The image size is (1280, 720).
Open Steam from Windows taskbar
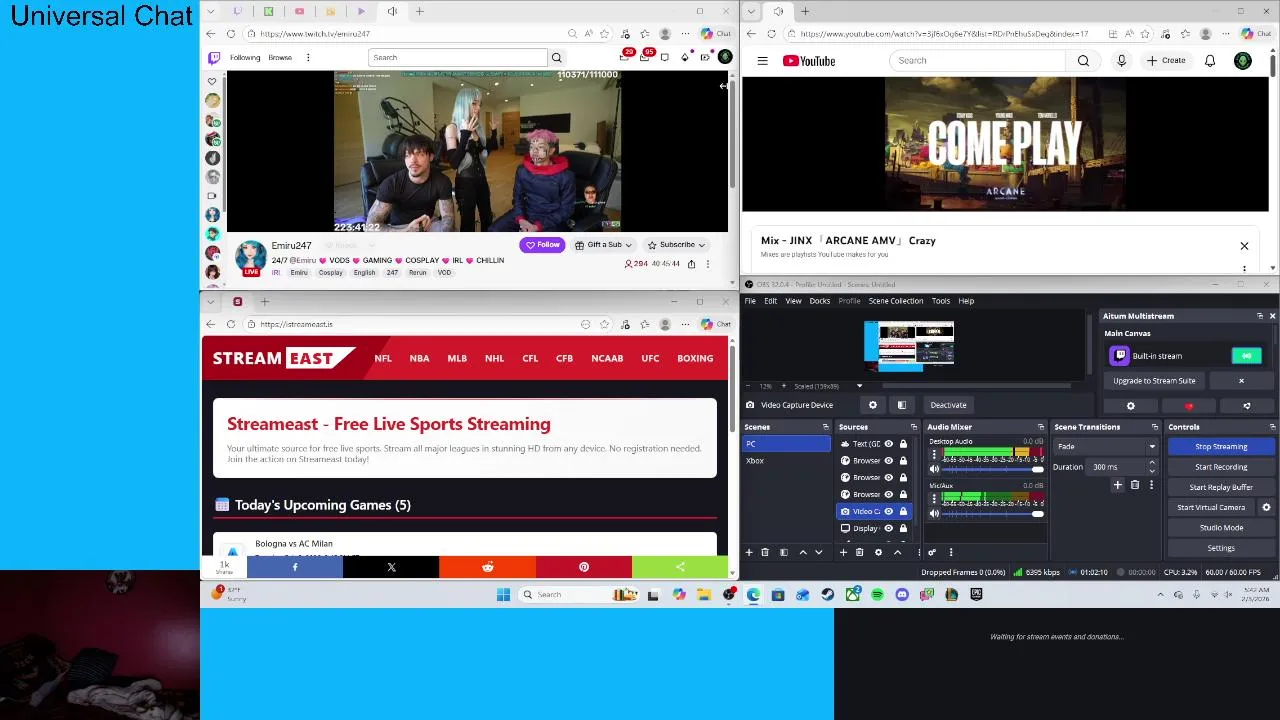pos(828,594)
